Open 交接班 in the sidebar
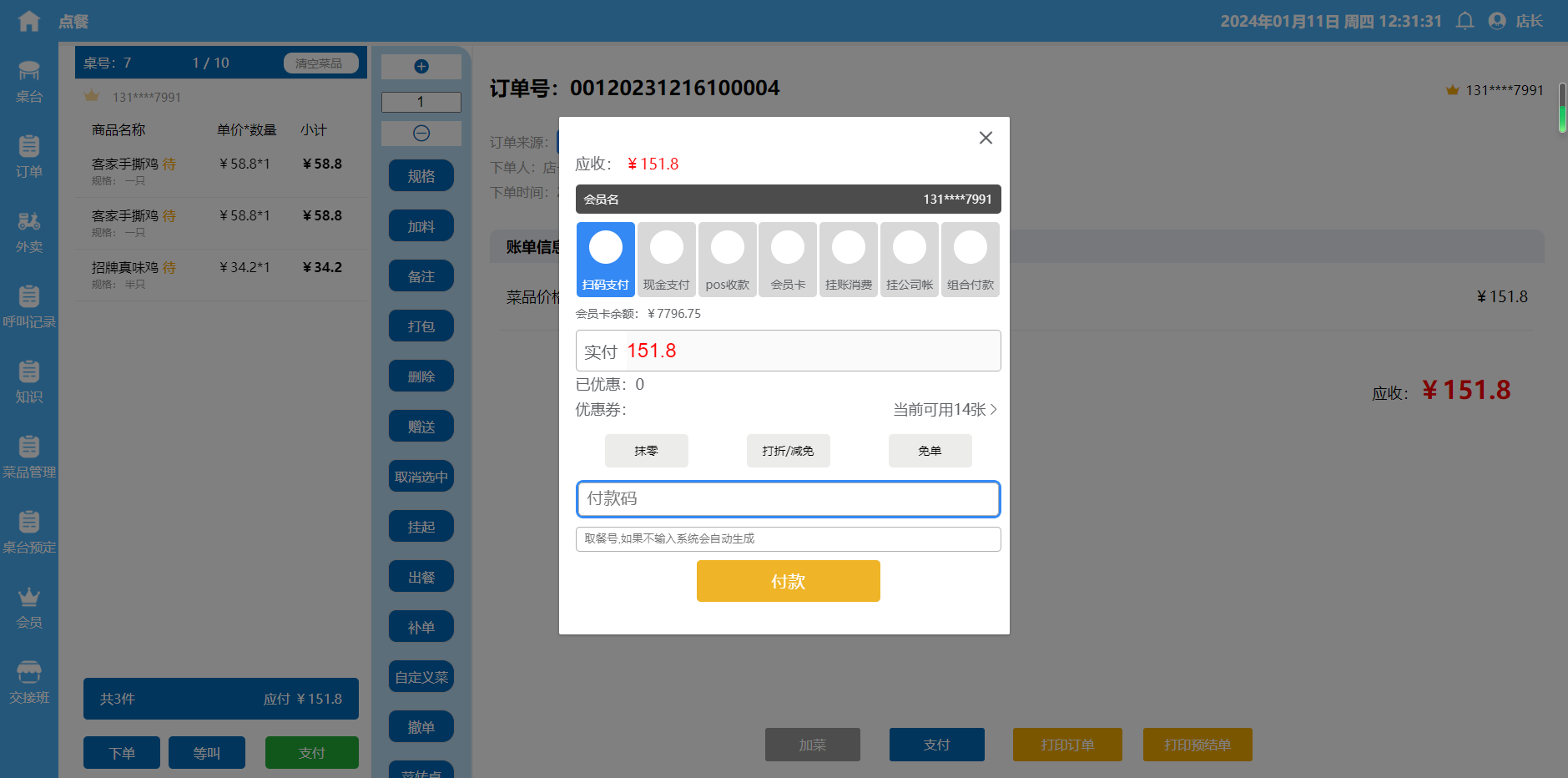 coord(29,683)
